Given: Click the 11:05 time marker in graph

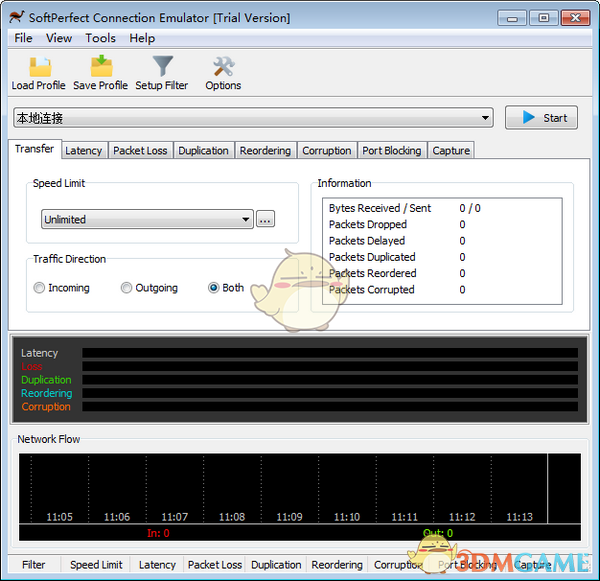Looking at the screenshot, I should 59,517.
